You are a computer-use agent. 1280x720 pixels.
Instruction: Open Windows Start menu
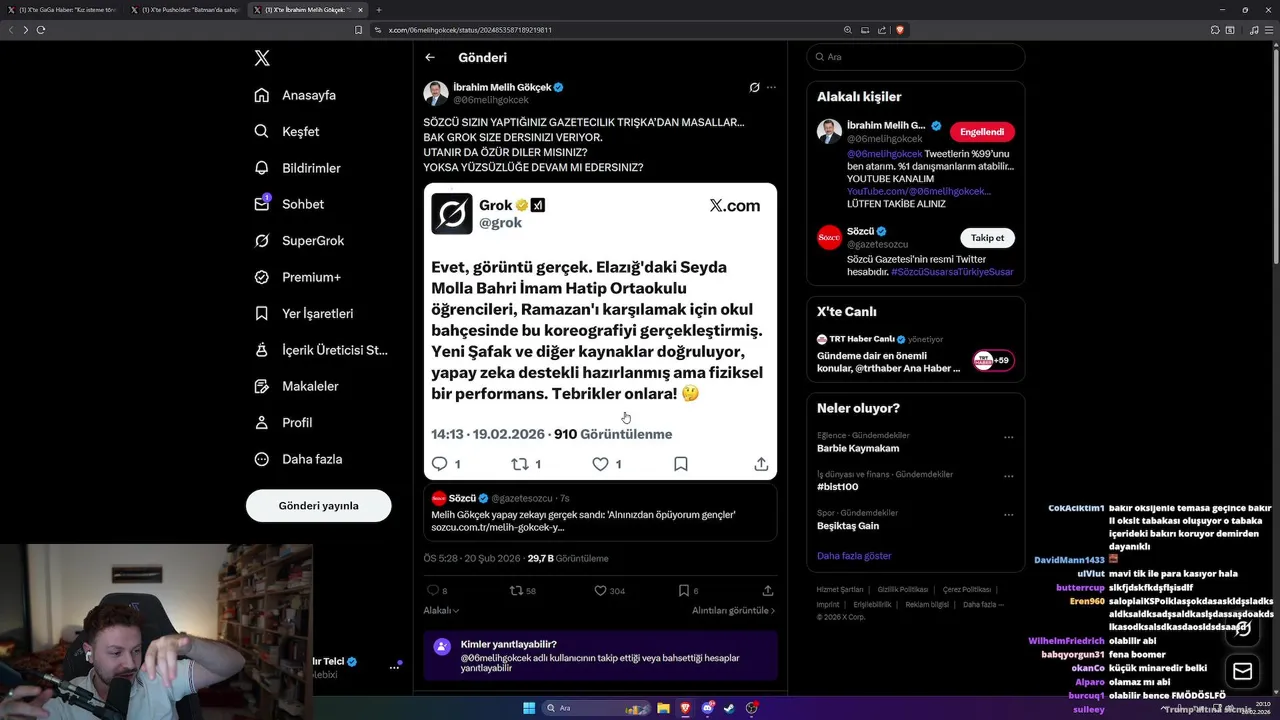tap(529, 708)
